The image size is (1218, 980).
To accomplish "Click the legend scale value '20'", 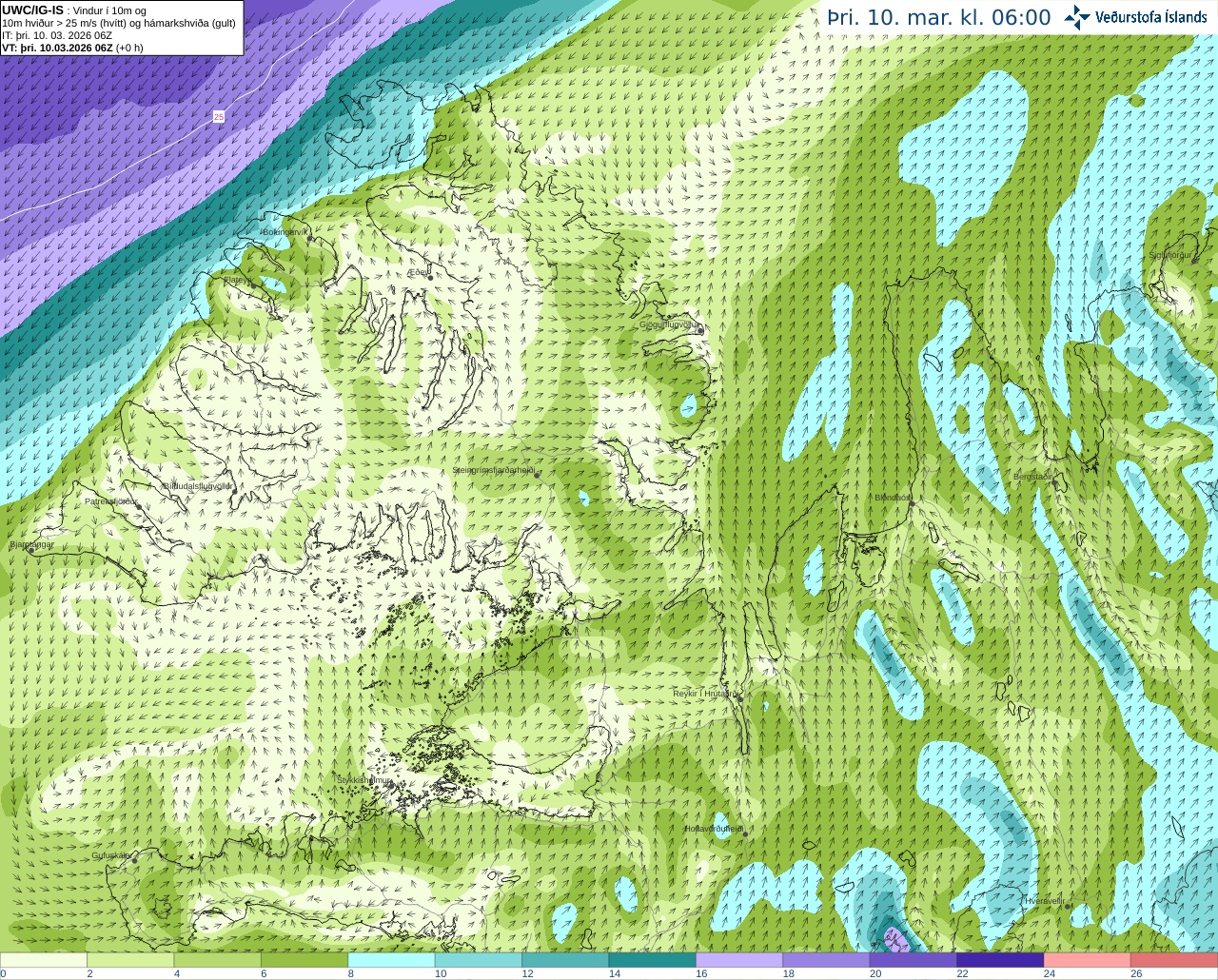I will click(x=875, y=973).
